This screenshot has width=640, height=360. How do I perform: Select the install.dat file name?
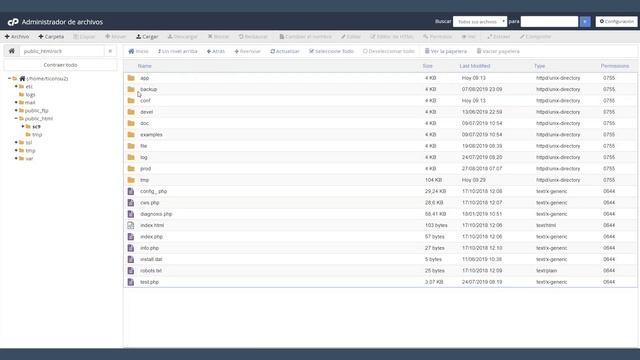pos(151,259)
